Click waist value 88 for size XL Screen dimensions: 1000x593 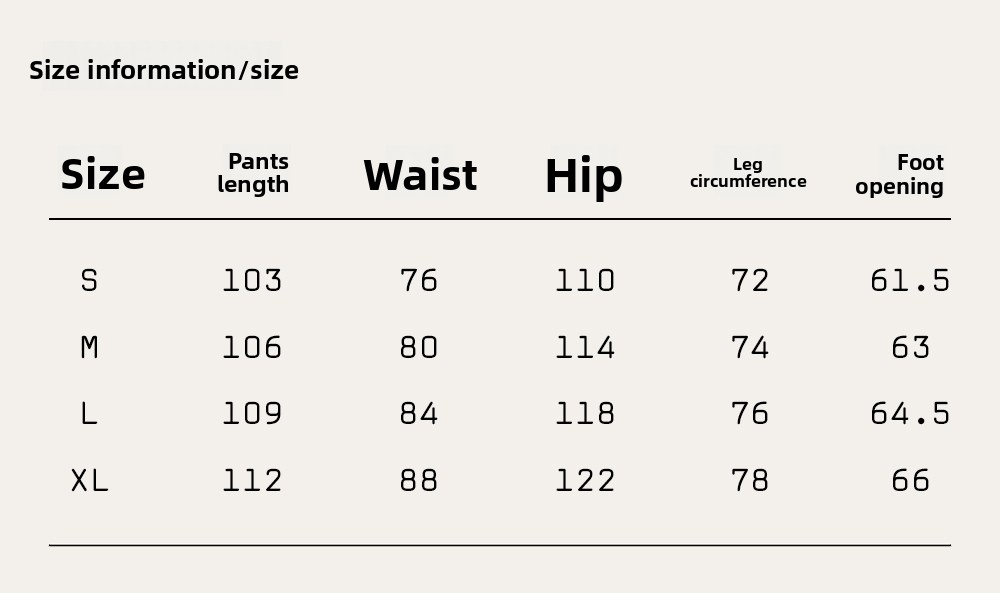tap(419, 481)
